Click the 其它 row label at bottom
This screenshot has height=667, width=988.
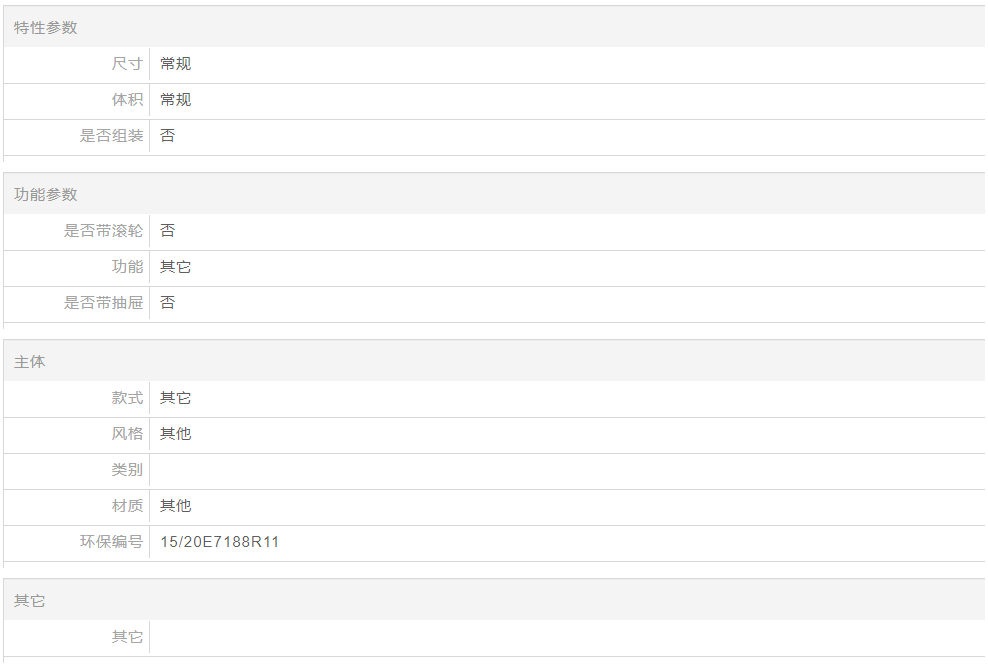click(127, 636)
